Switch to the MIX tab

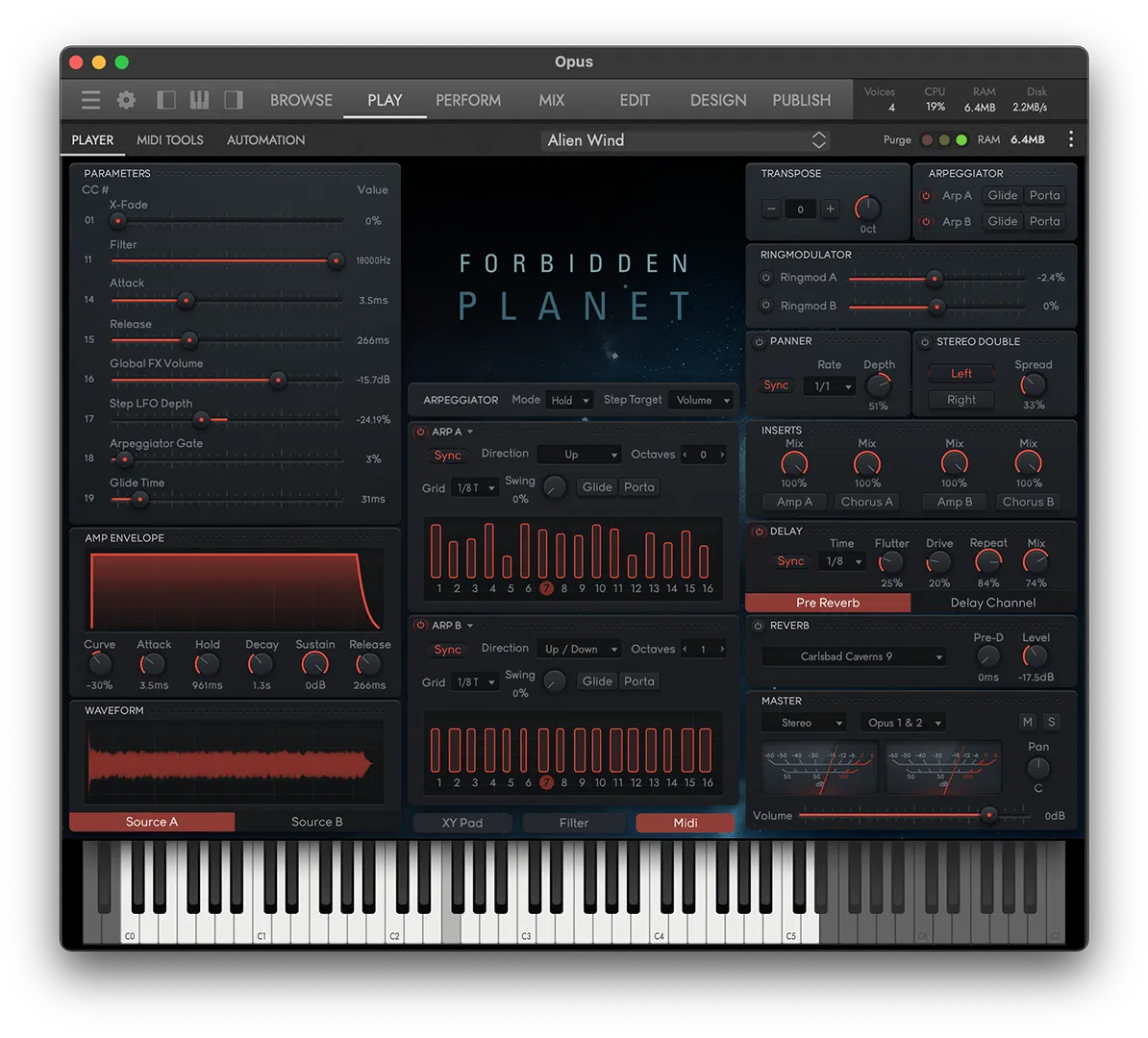coord(551,100)
